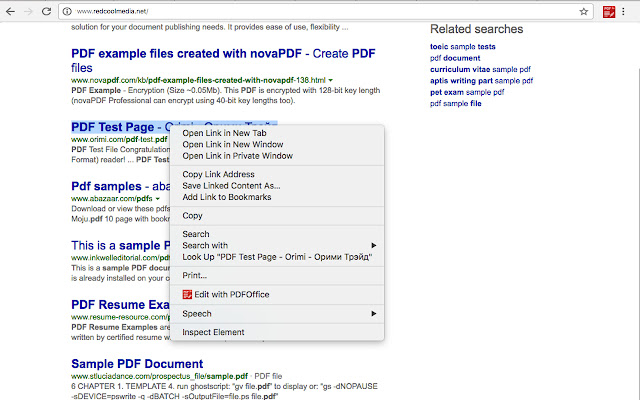The width and height of the screenshot is (640, 400).
Task: Click the www.novapdf.com URL text
Action: (x=198, y=80)
